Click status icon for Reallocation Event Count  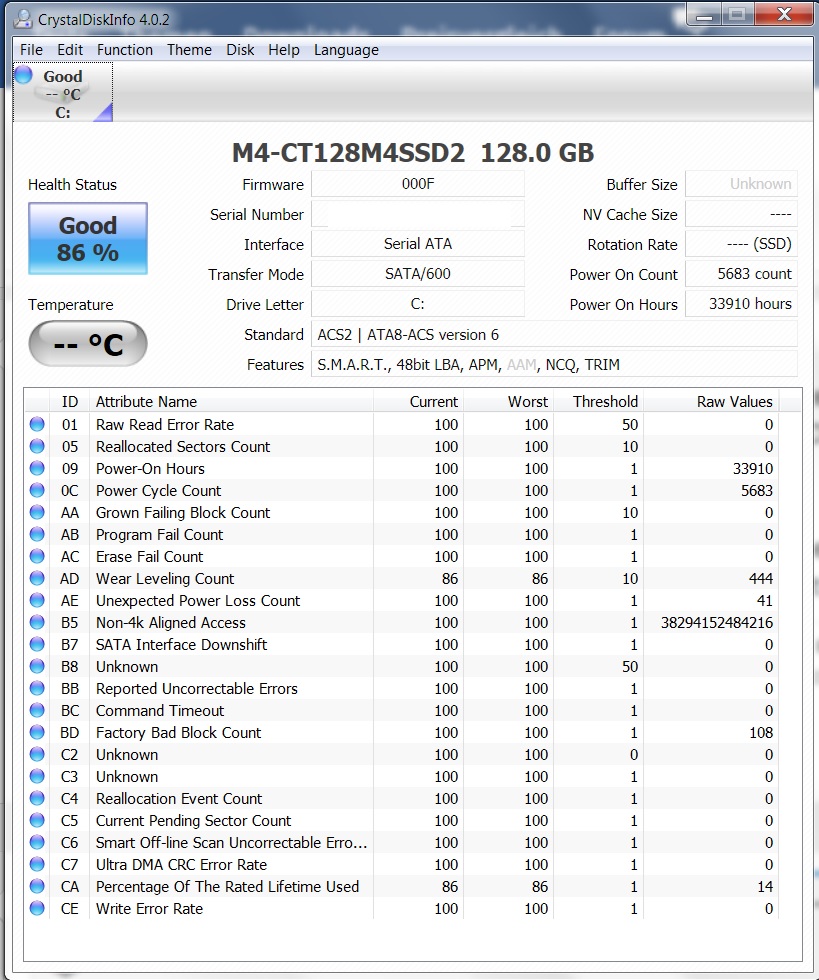pos(38,798)
